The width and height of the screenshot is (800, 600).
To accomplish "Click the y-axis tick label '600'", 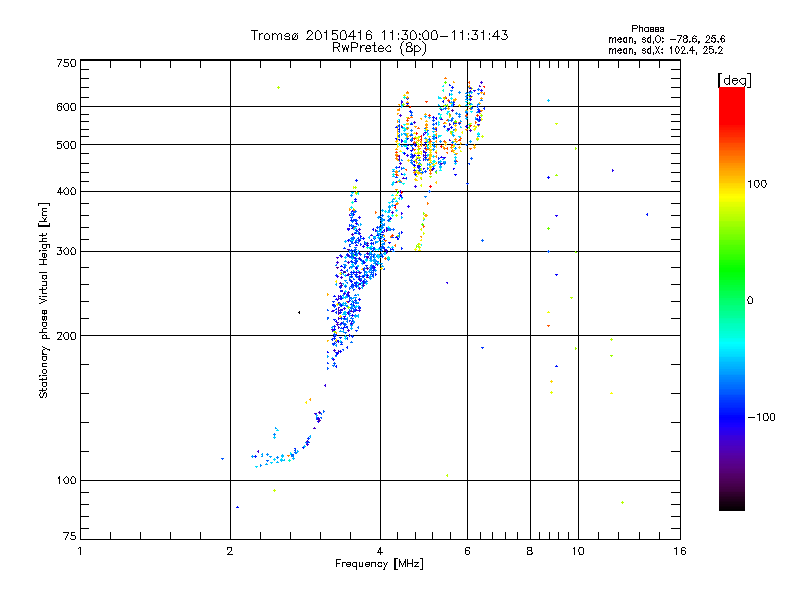I will click(66, 107).
